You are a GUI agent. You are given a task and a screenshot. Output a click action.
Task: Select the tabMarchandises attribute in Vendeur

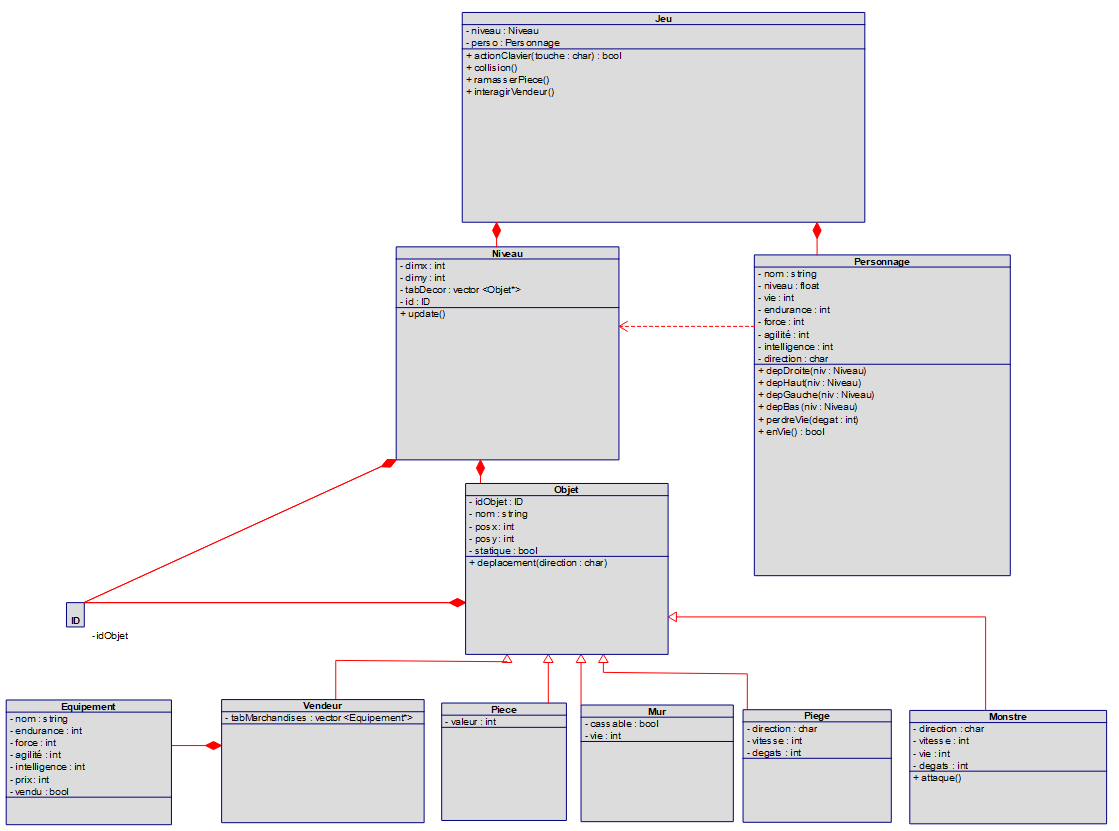[320, 717]
